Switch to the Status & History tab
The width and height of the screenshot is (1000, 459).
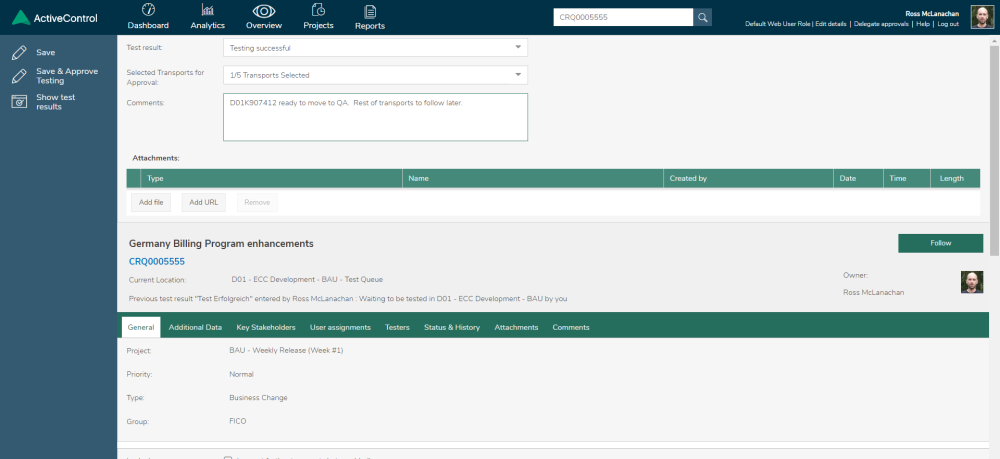pos(452,327)
